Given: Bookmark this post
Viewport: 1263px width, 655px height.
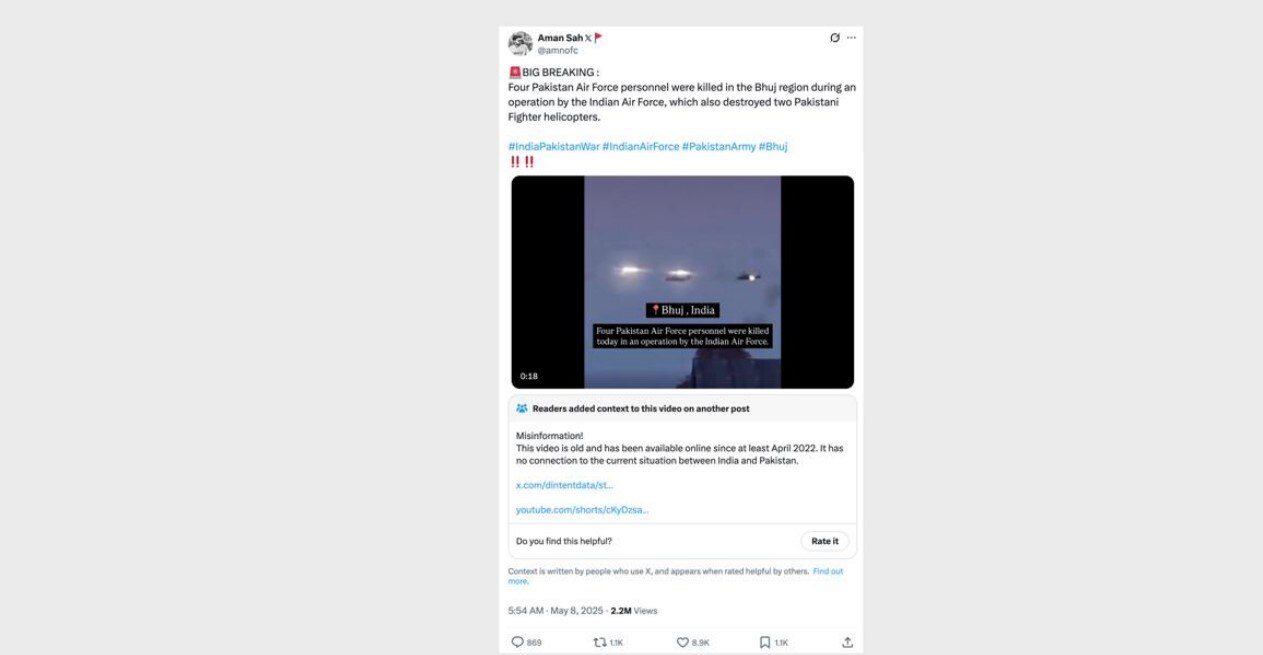Looking at the screenshot, I should pos(765,642).
